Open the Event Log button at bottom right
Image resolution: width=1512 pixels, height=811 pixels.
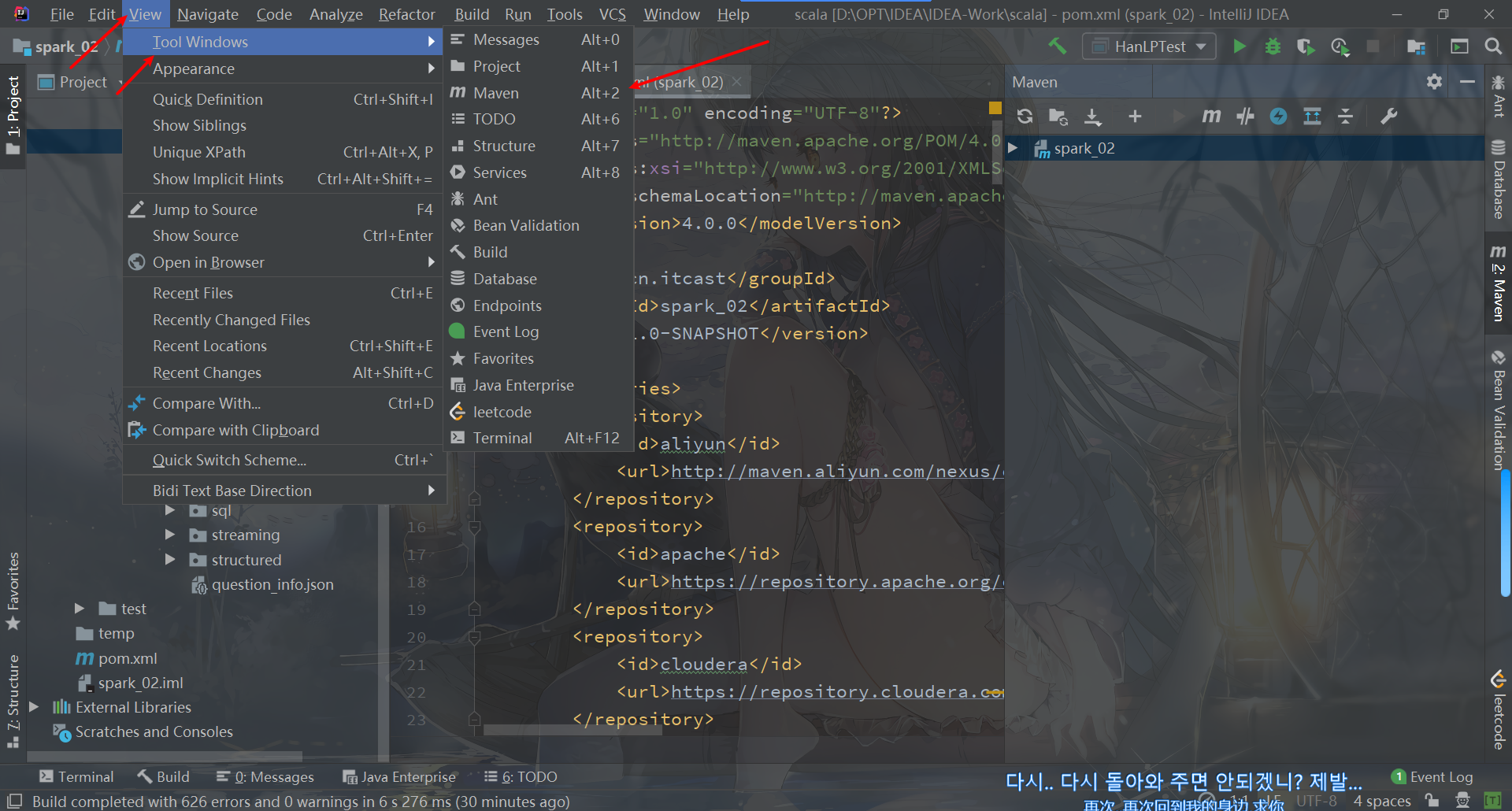(1432, 777)
